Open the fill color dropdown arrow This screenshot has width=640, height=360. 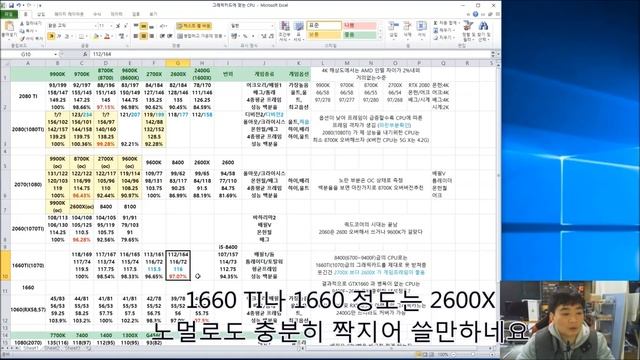tap(100, 36)
